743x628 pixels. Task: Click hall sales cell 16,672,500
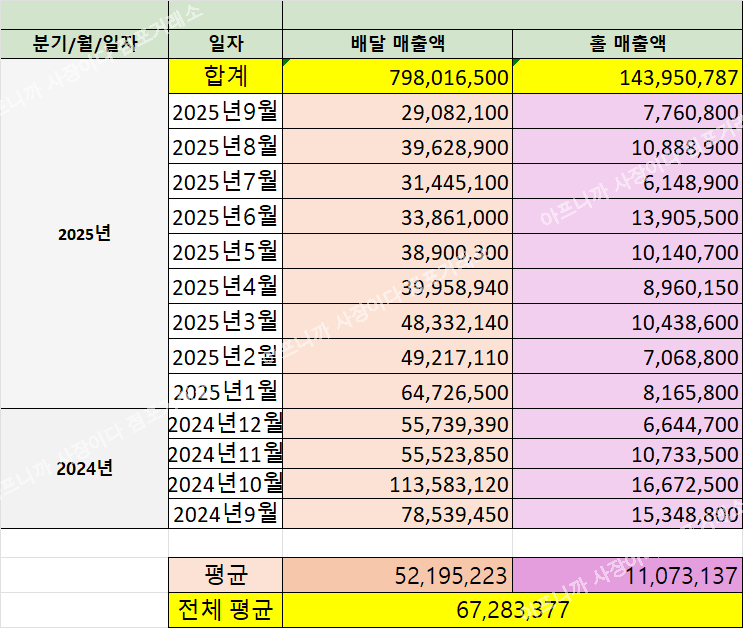pyautogui.click(x=627, y=485)
